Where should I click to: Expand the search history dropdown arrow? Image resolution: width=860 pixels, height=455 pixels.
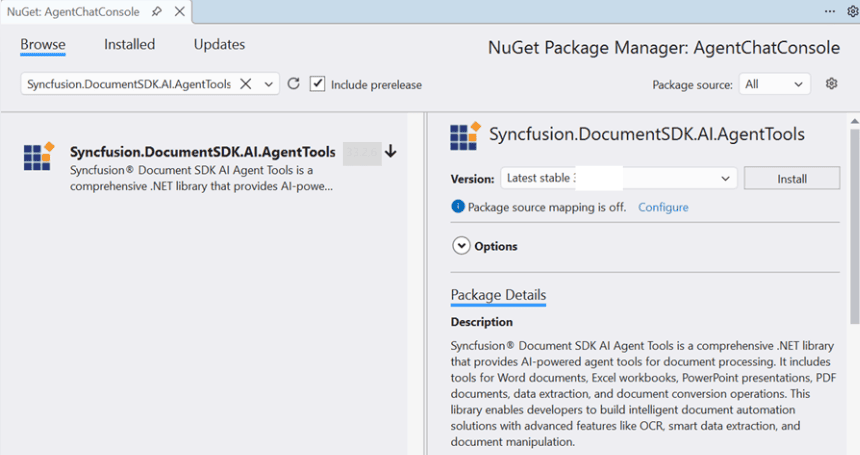(x=268, y=84)
